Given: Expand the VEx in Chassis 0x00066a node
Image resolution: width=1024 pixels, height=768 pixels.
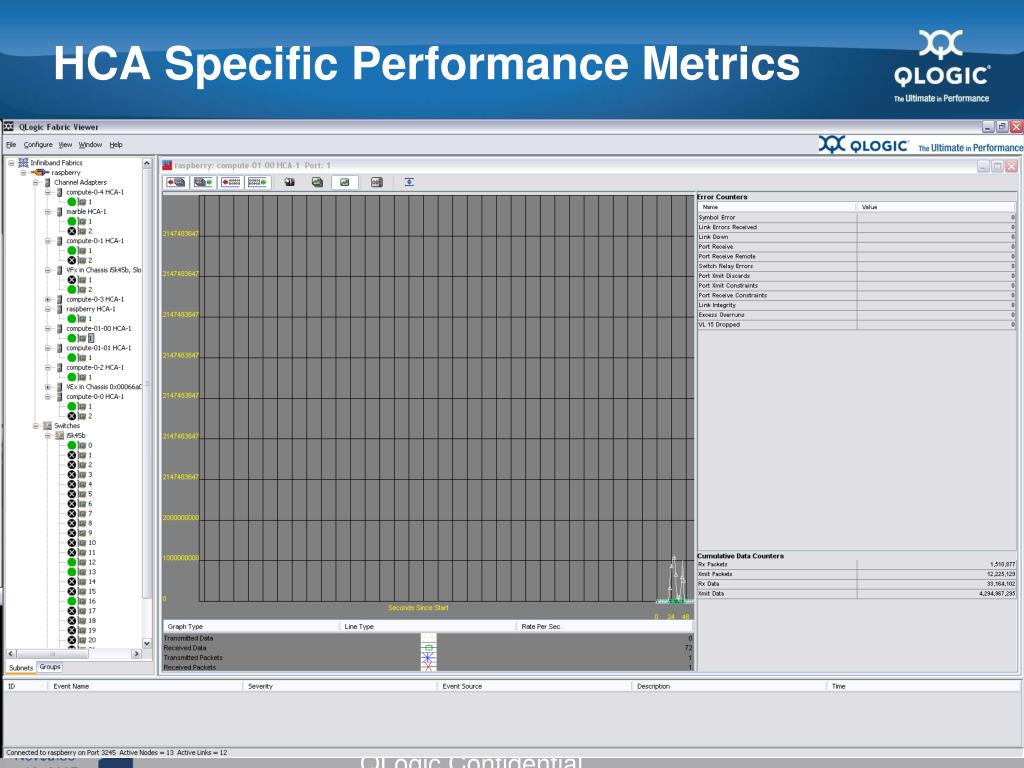Looking at the screenshot, I should click(x=48, y=387).
